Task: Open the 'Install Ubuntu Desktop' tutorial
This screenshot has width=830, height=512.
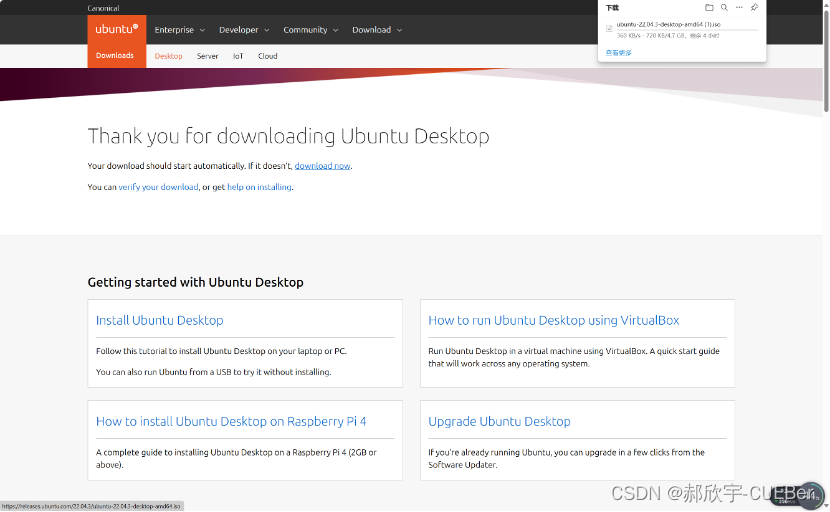Action: pos(159,320)
